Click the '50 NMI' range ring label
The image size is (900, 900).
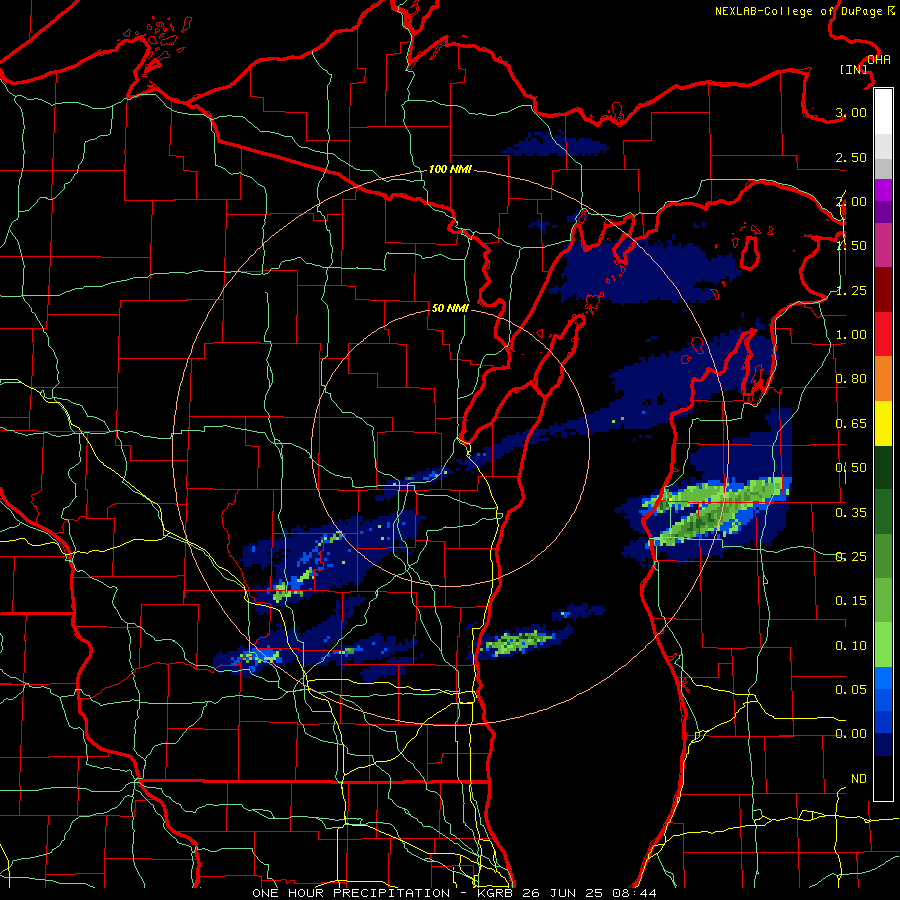(x=450, y=308)
